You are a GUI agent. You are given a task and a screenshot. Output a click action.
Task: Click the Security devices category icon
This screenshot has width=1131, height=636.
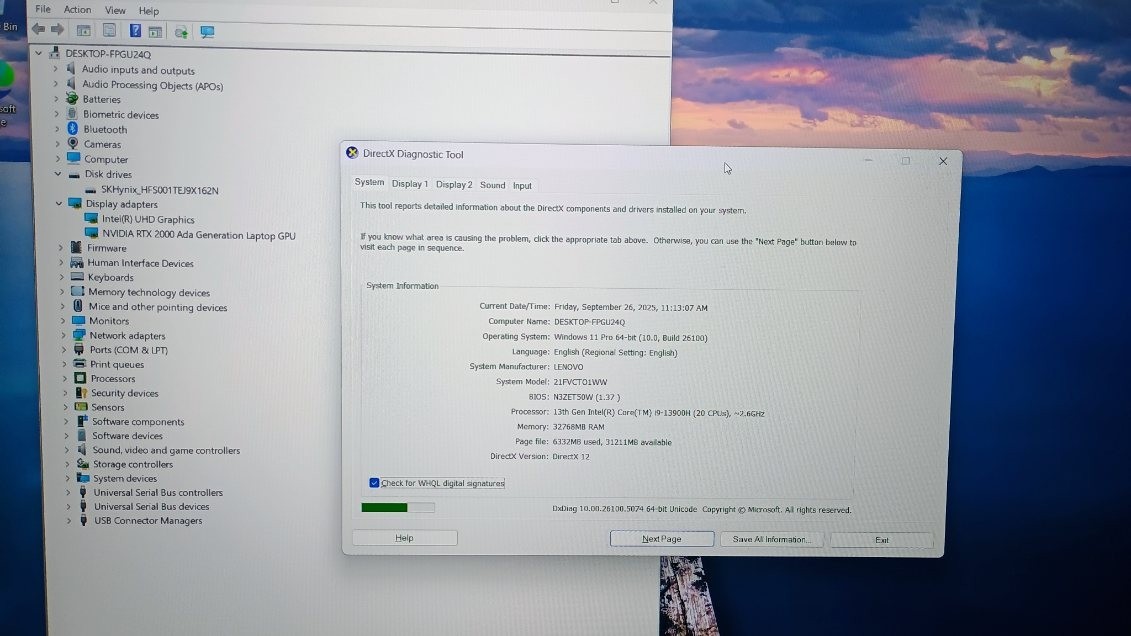click(x=81, y=393)
